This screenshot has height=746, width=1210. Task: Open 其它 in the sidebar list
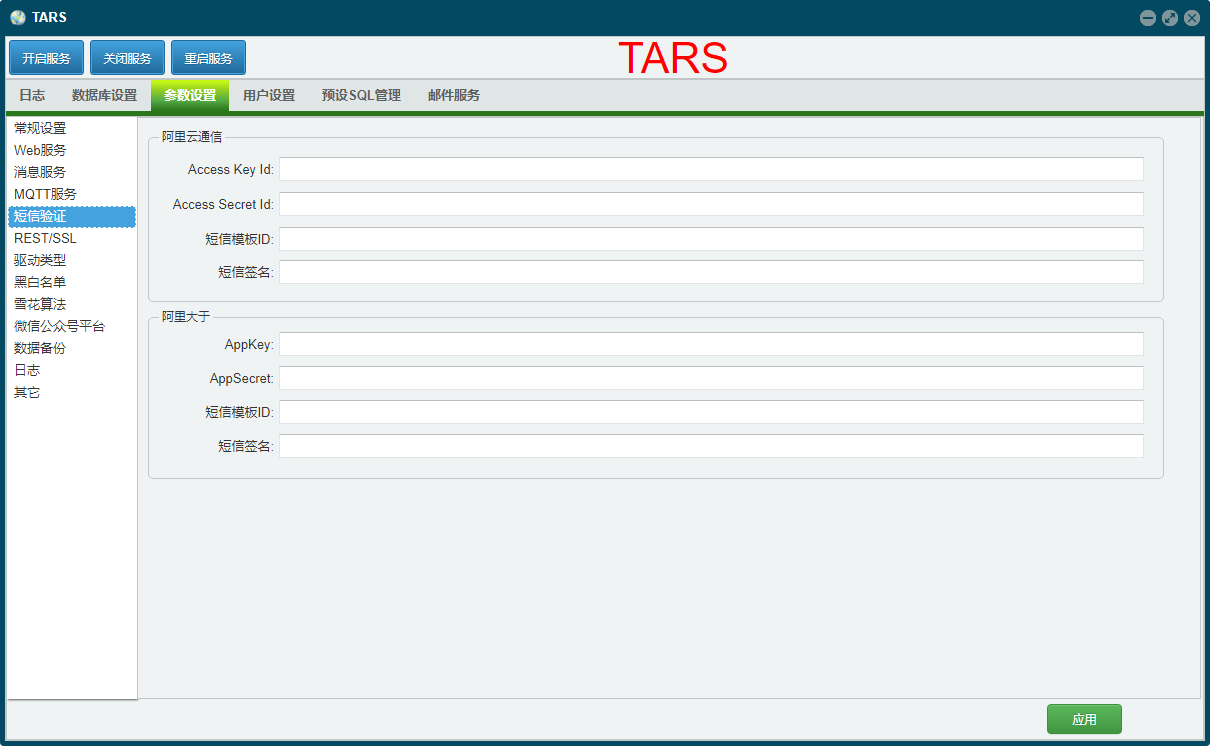click(72, 392)
